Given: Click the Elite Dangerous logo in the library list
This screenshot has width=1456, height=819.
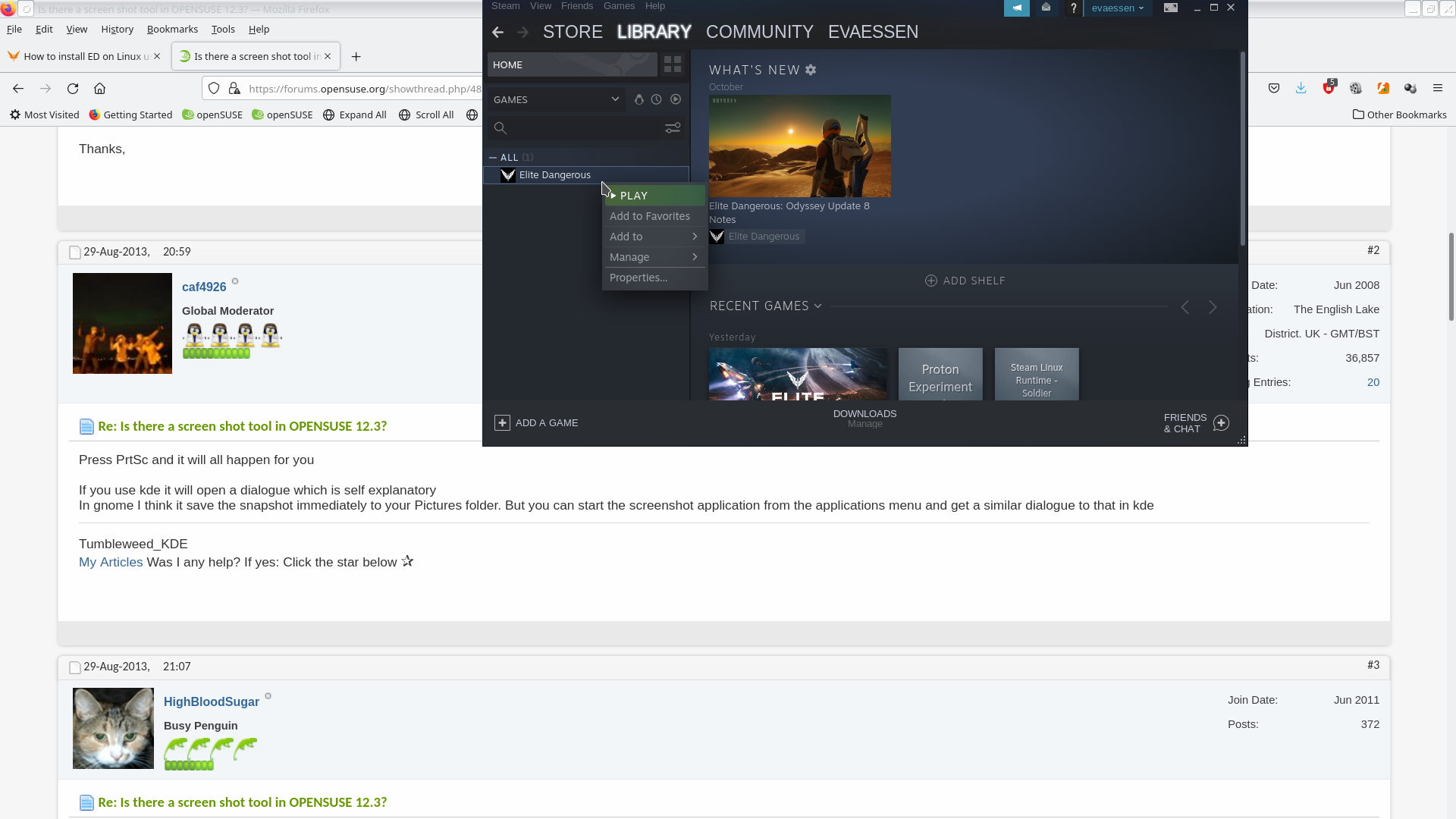Looking at the screenshot, I should tap(508, 175).
